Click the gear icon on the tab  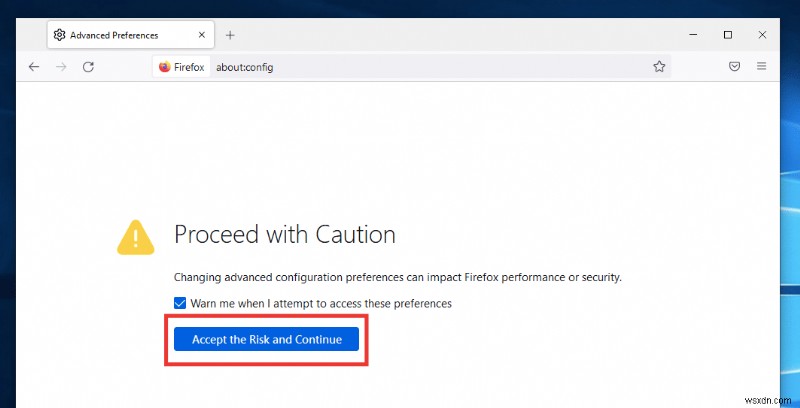coord(60,35)
